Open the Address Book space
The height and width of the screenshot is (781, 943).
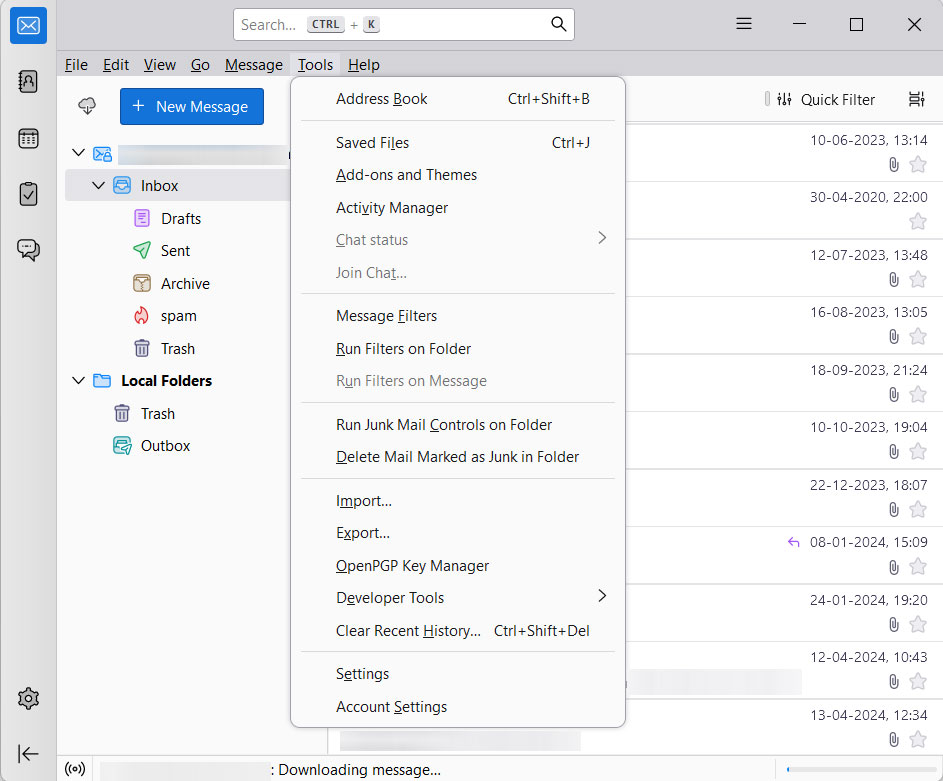point(27,82)
